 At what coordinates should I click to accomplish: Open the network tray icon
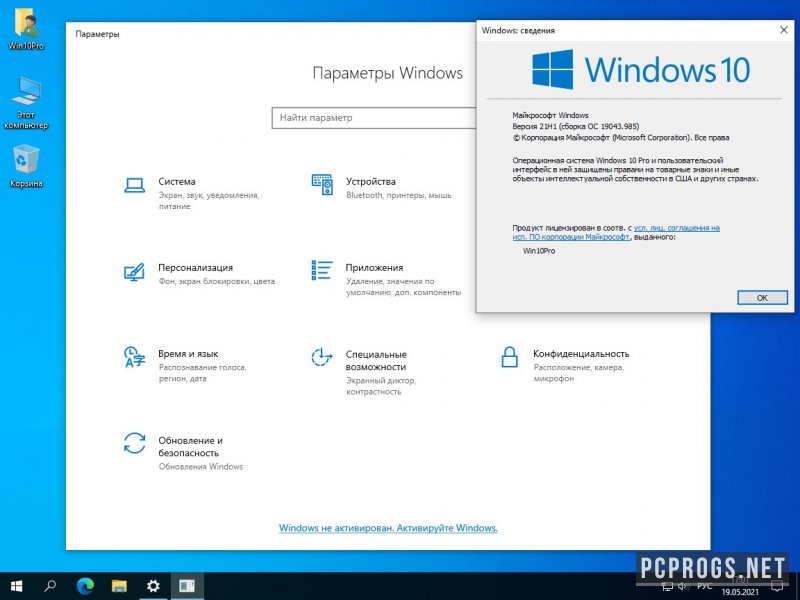point(668,587)
